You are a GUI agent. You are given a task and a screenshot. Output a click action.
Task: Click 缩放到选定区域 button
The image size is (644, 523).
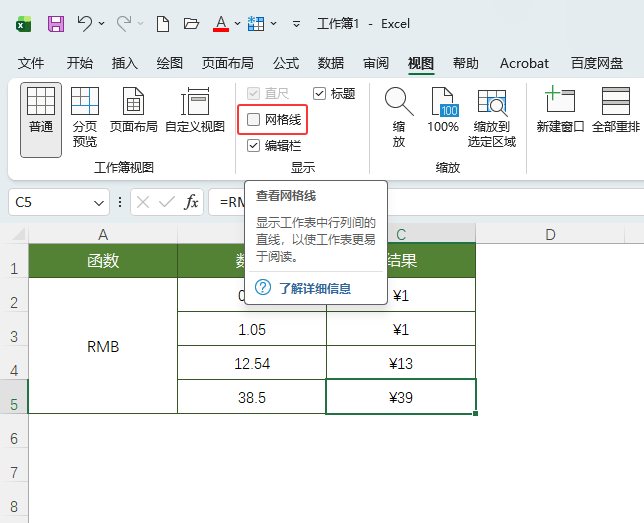tap(492, 117)
